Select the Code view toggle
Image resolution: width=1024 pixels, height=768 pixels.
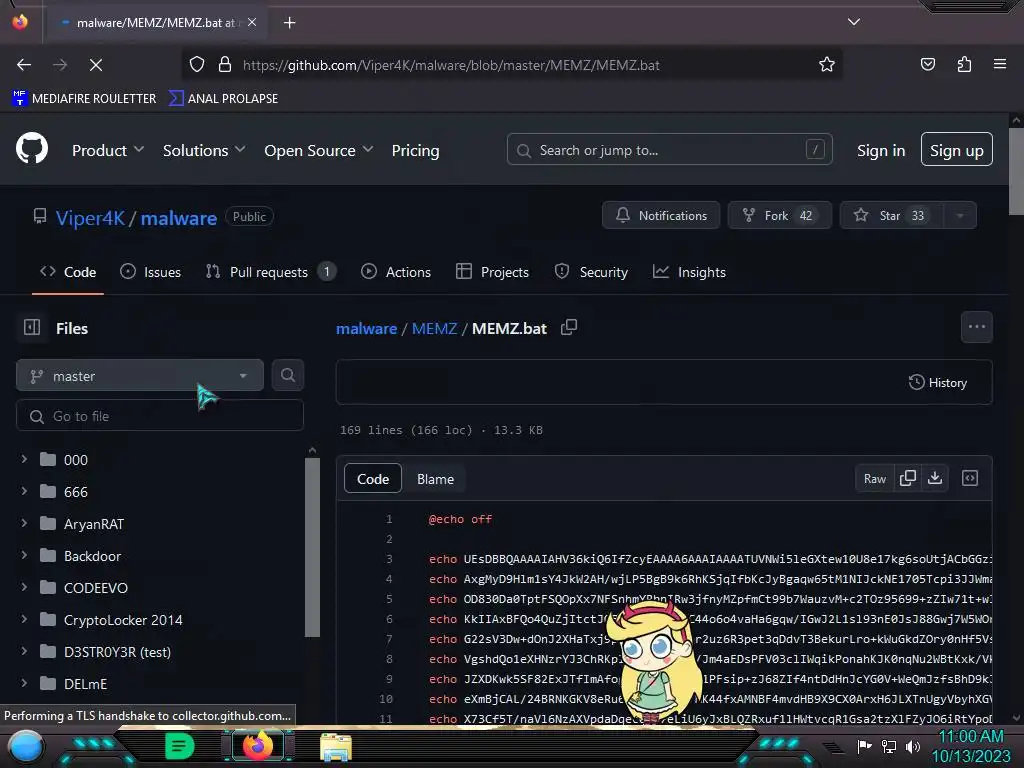(x=373, y=479)
